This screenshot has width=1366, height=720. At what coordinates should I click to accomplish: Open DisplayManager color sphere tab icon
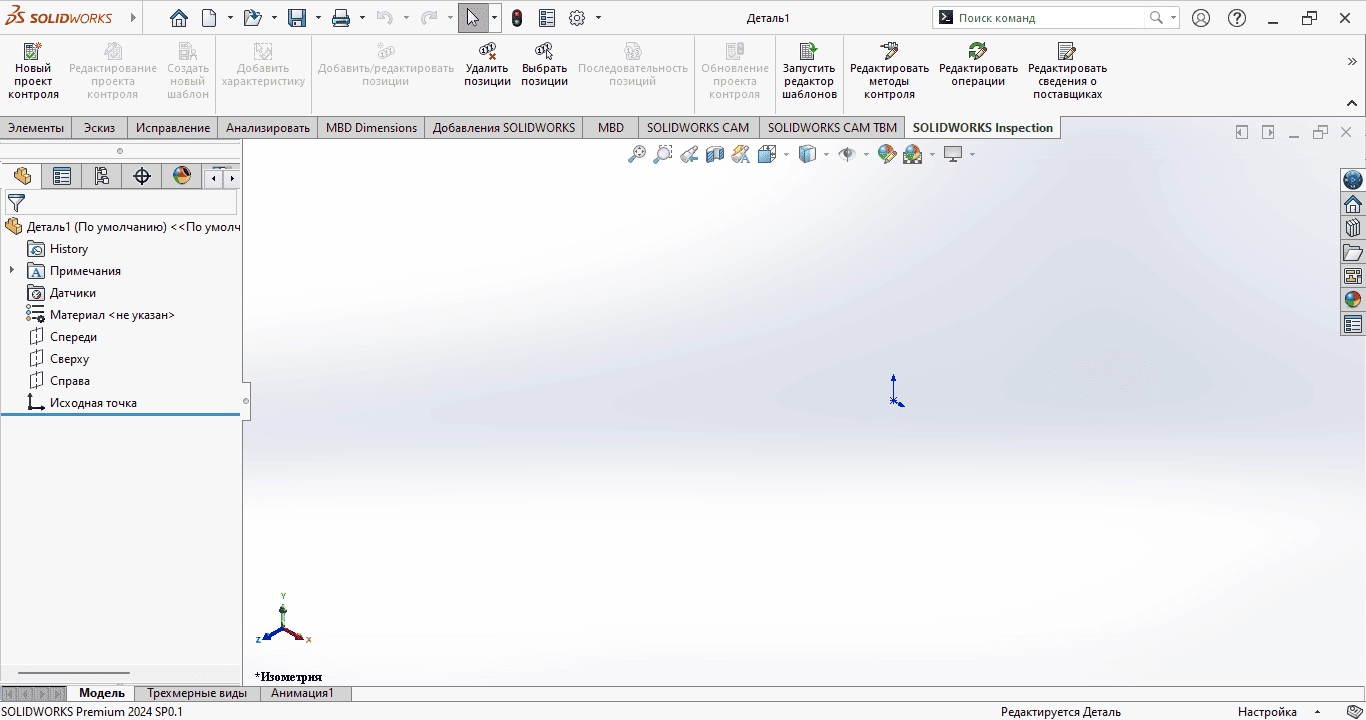182,177
